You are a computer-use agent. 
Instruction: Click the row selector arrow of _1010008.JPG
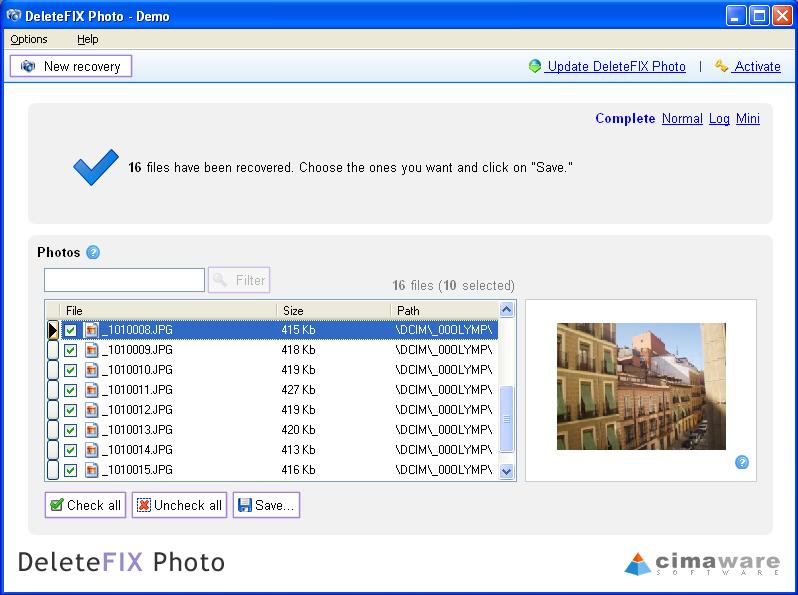[53, 330]
